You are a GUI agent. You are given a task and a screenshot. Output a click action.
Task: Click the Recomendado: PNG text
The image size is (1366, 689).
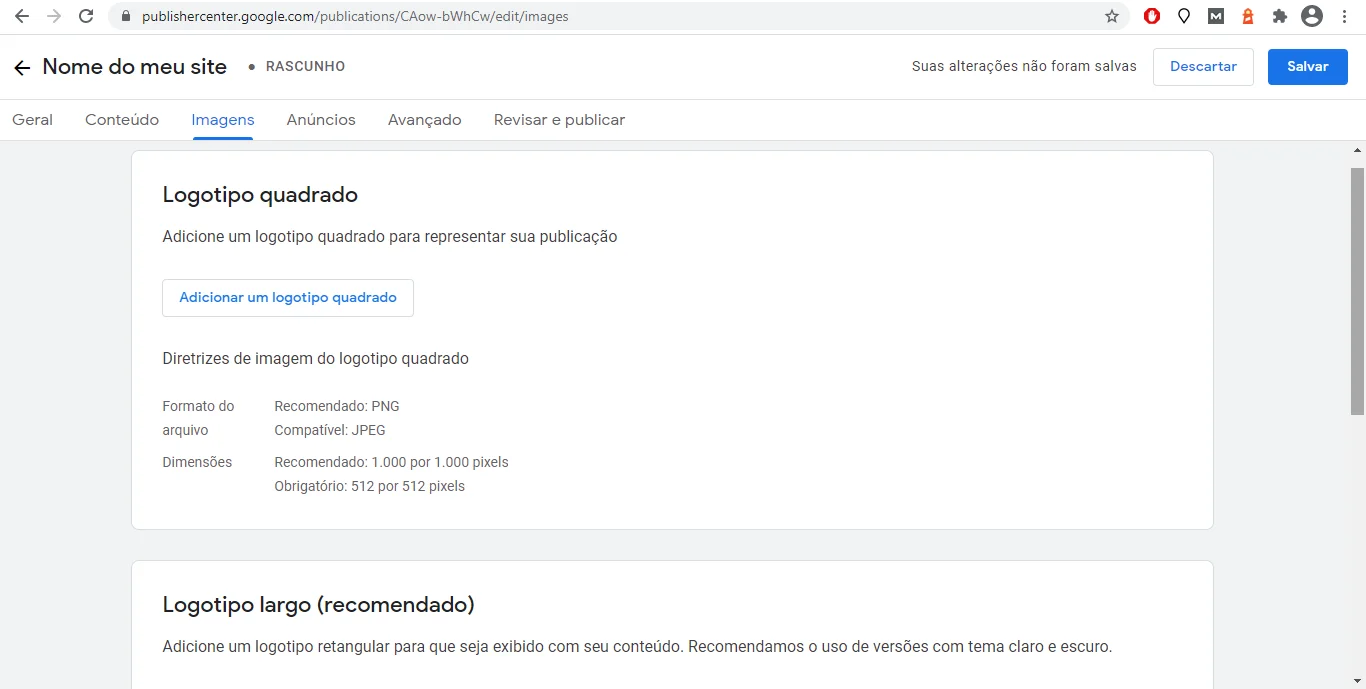(x=337, y=406)
